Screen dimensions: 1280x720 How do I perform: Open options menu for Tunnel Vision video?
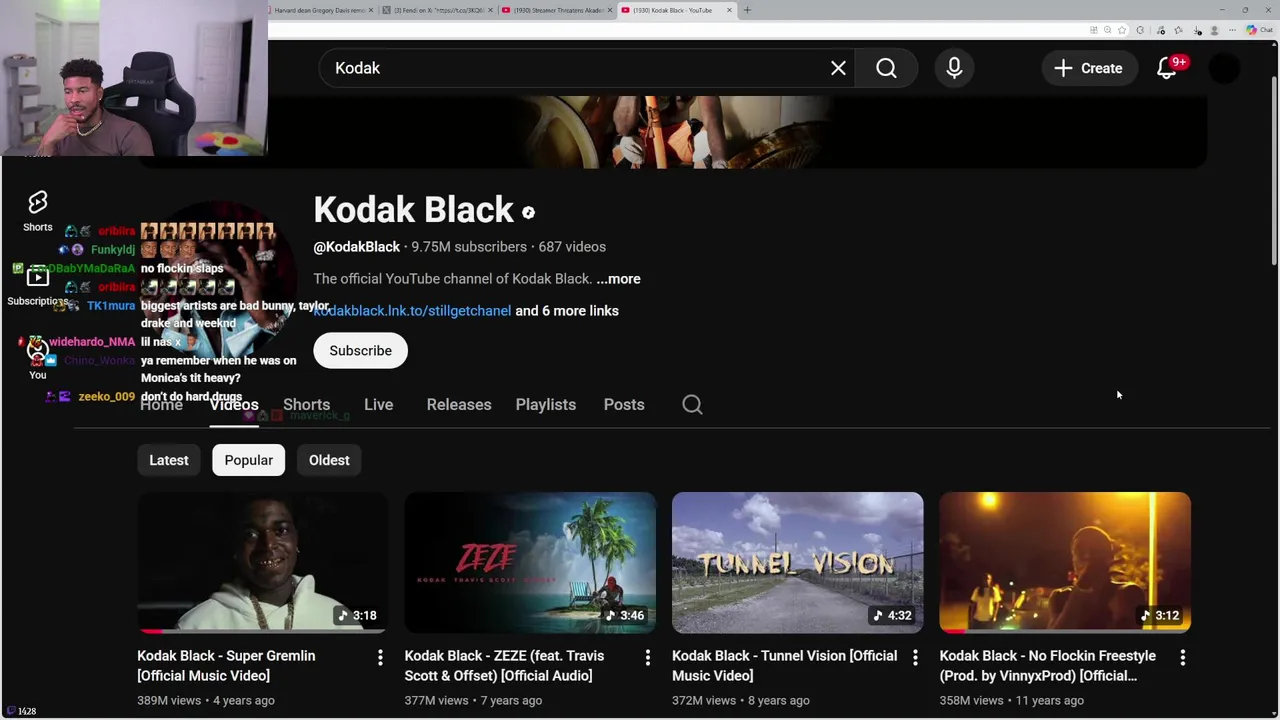(915, 657)
